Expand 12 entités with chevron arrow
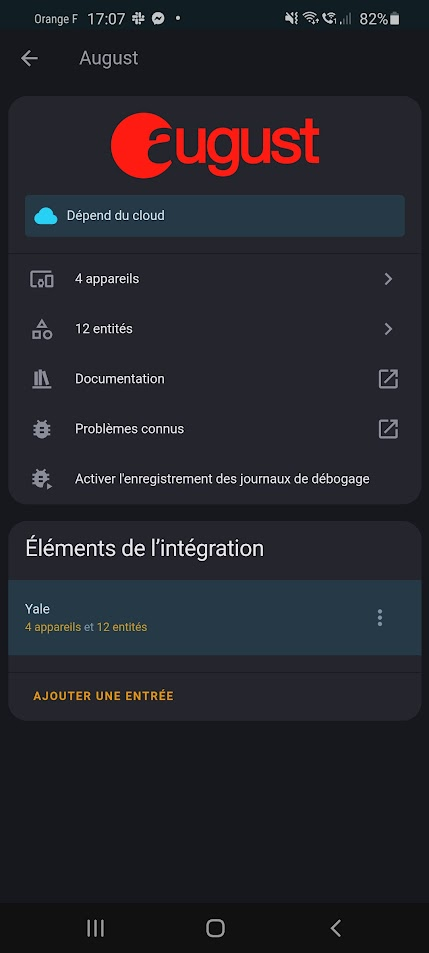This screenshot has height=953, width=429. pyautogui.click(x=388, y=329)
